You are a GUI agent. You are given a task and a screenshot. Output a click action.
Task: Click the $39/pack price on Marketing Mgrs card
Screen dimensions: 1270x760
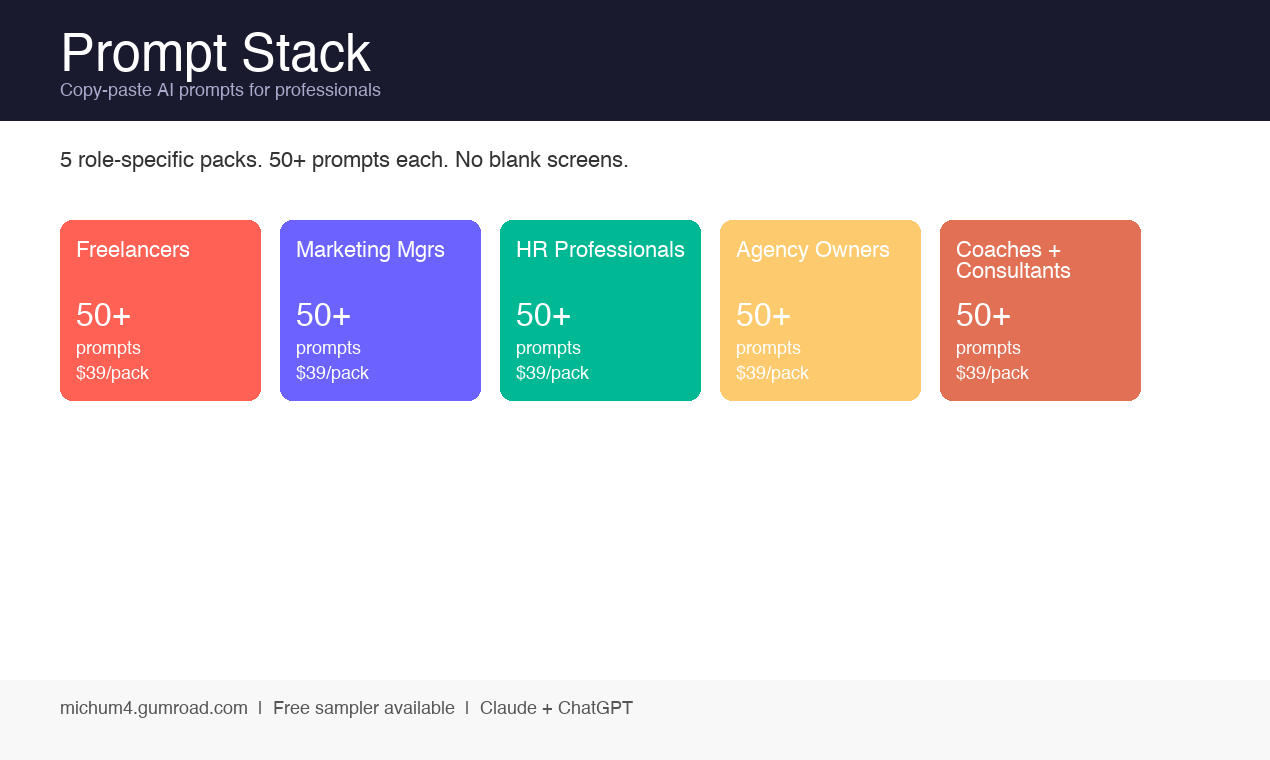(x=332, y=372)
